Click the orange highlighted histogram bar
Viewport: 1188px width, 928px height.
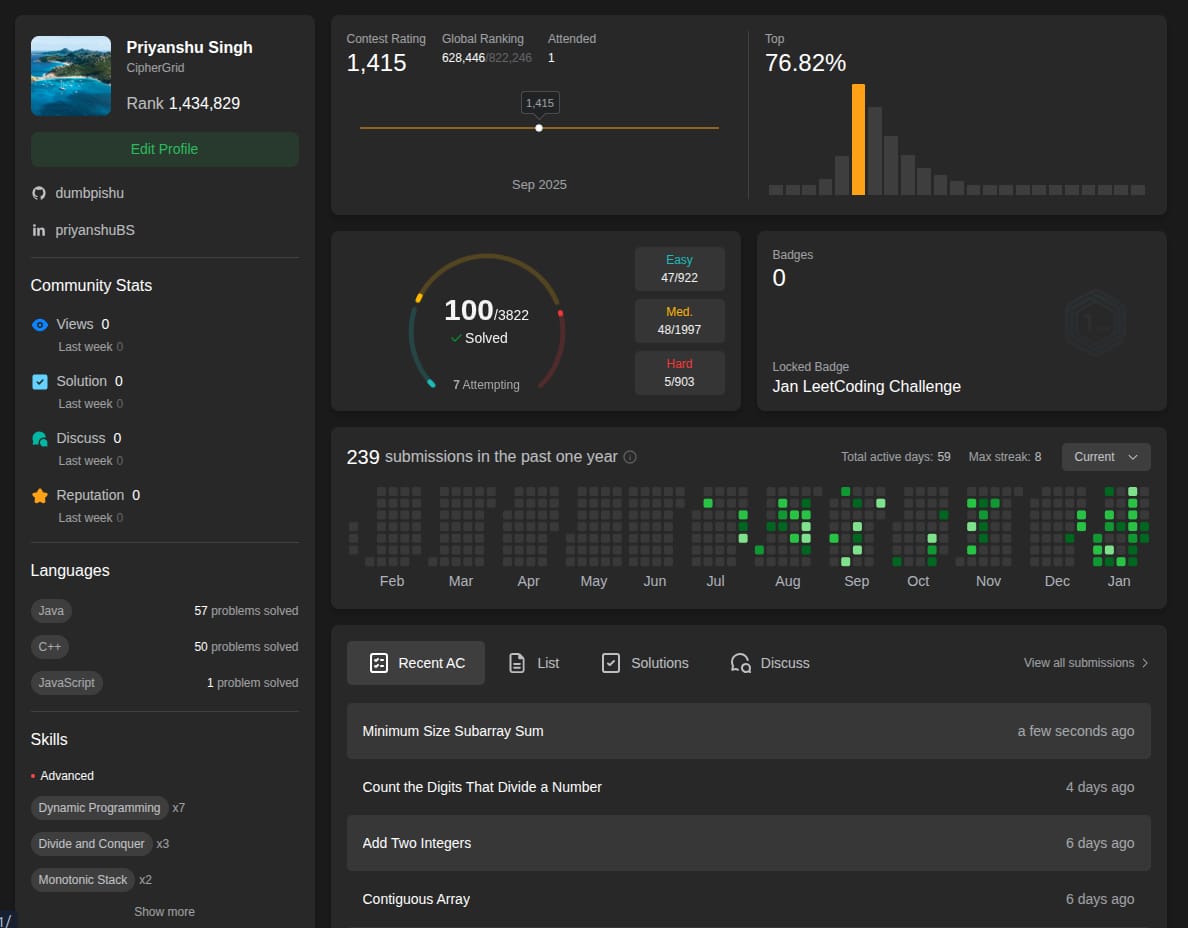(x=858, y=139)
